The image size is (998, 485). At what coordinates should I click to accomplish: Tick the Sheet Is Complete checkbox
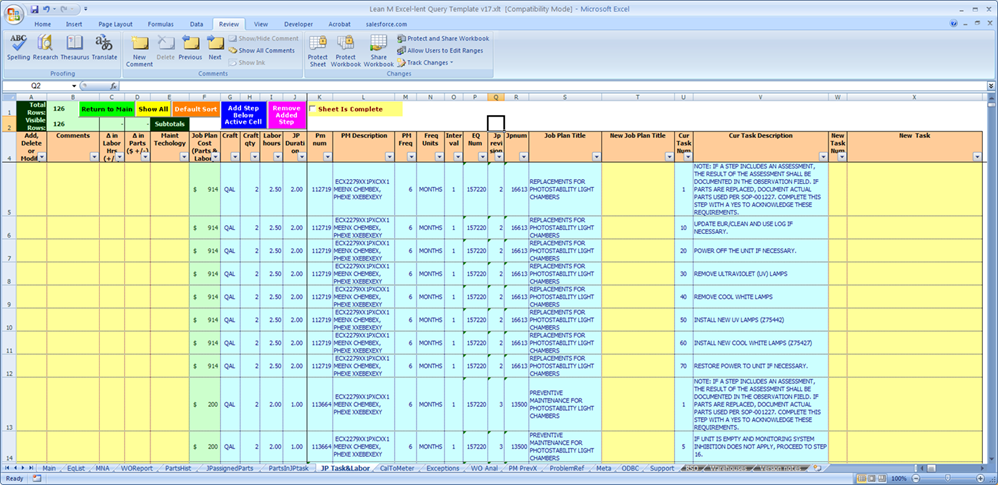312,109
